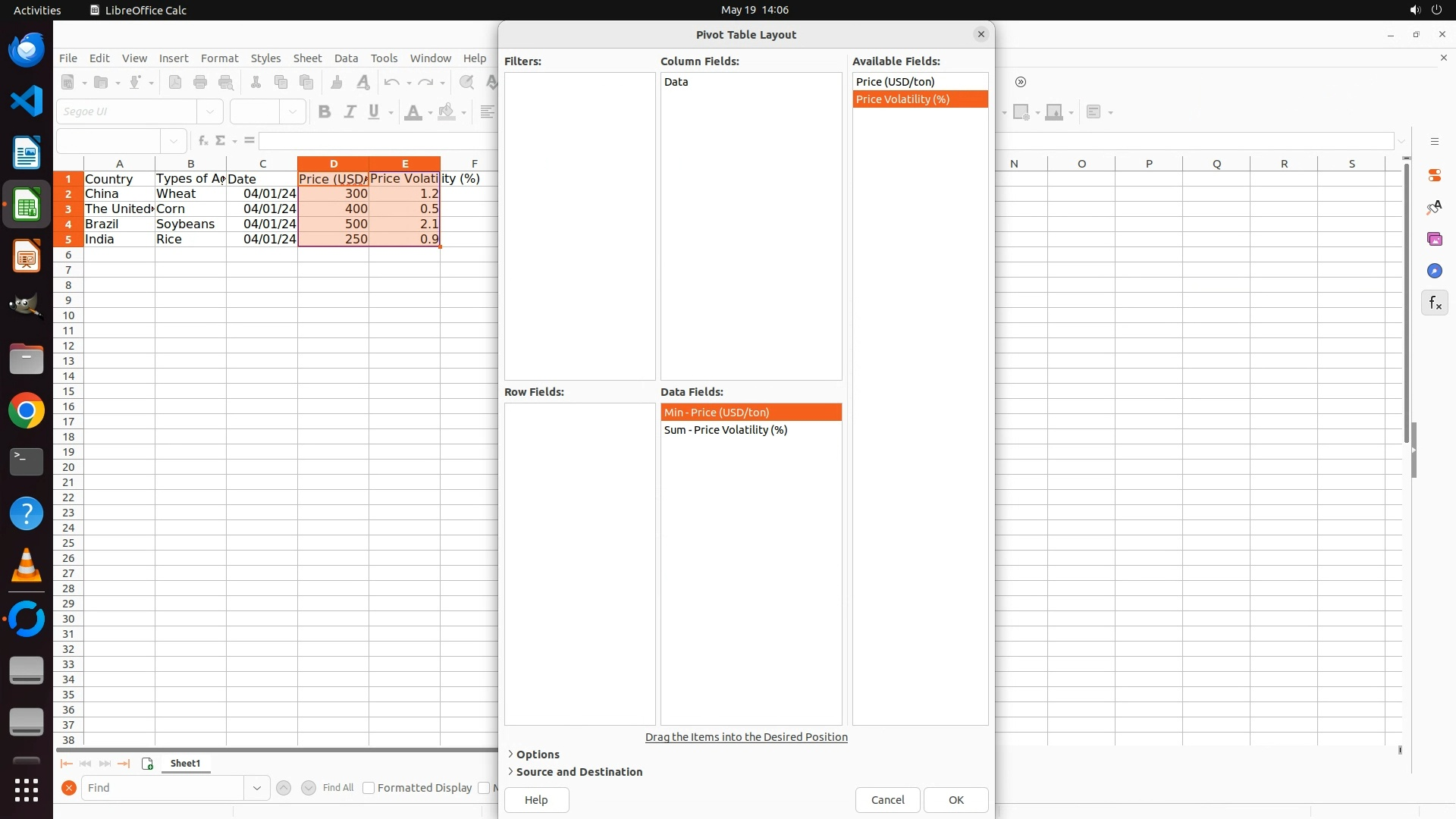This screenshot has height=819, width=1456.
Task: Click the Clone Formatting paintbrush icon
Action: (x=337, y=83)
